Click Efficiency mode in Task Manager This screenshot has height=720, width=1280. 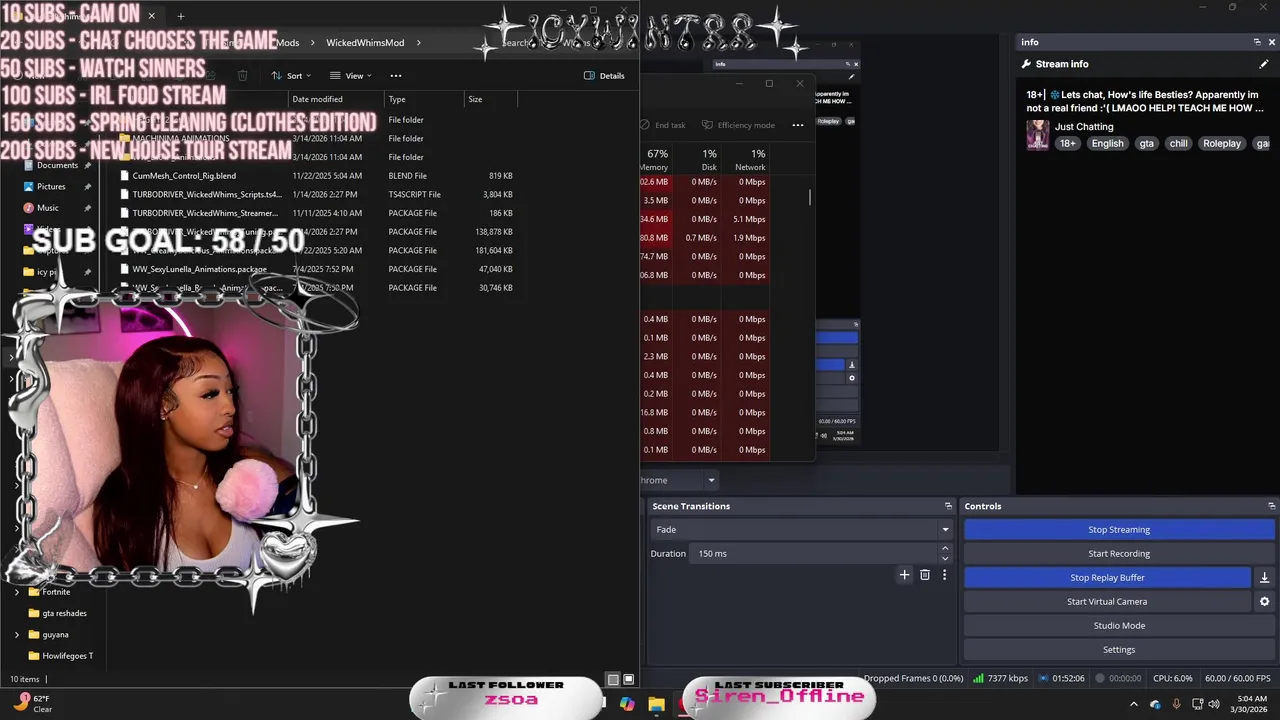click(x=739, y=125)
